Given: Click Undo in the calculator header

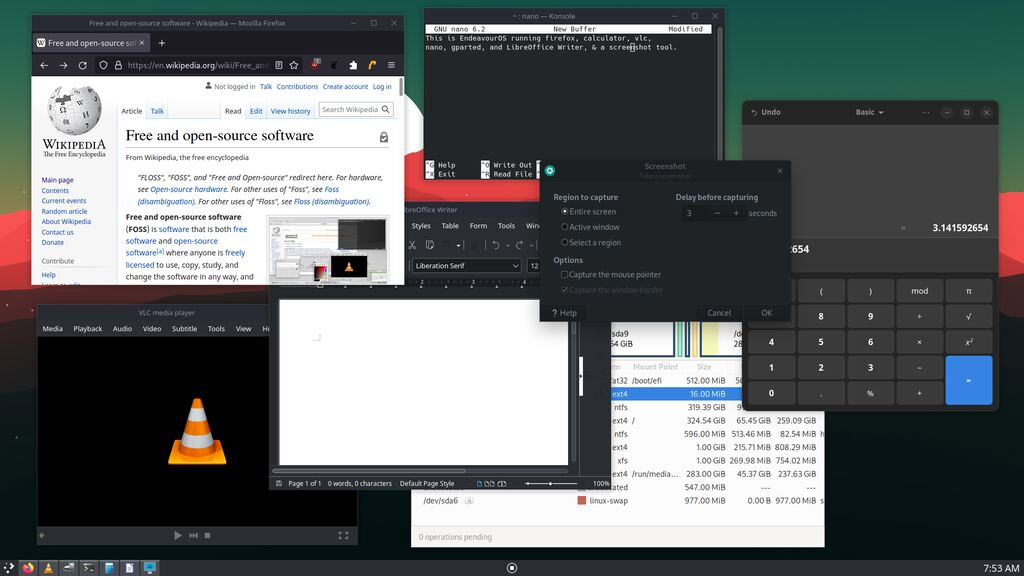Looking at the screenshot, I should tap(765, 112).
